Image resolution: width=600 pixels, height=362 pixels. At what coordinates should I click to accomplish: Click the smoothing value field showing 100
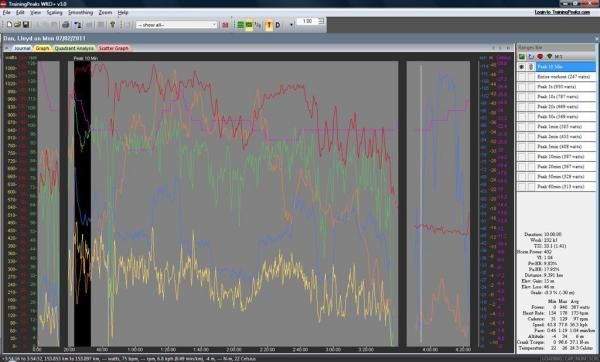(307, 21)
